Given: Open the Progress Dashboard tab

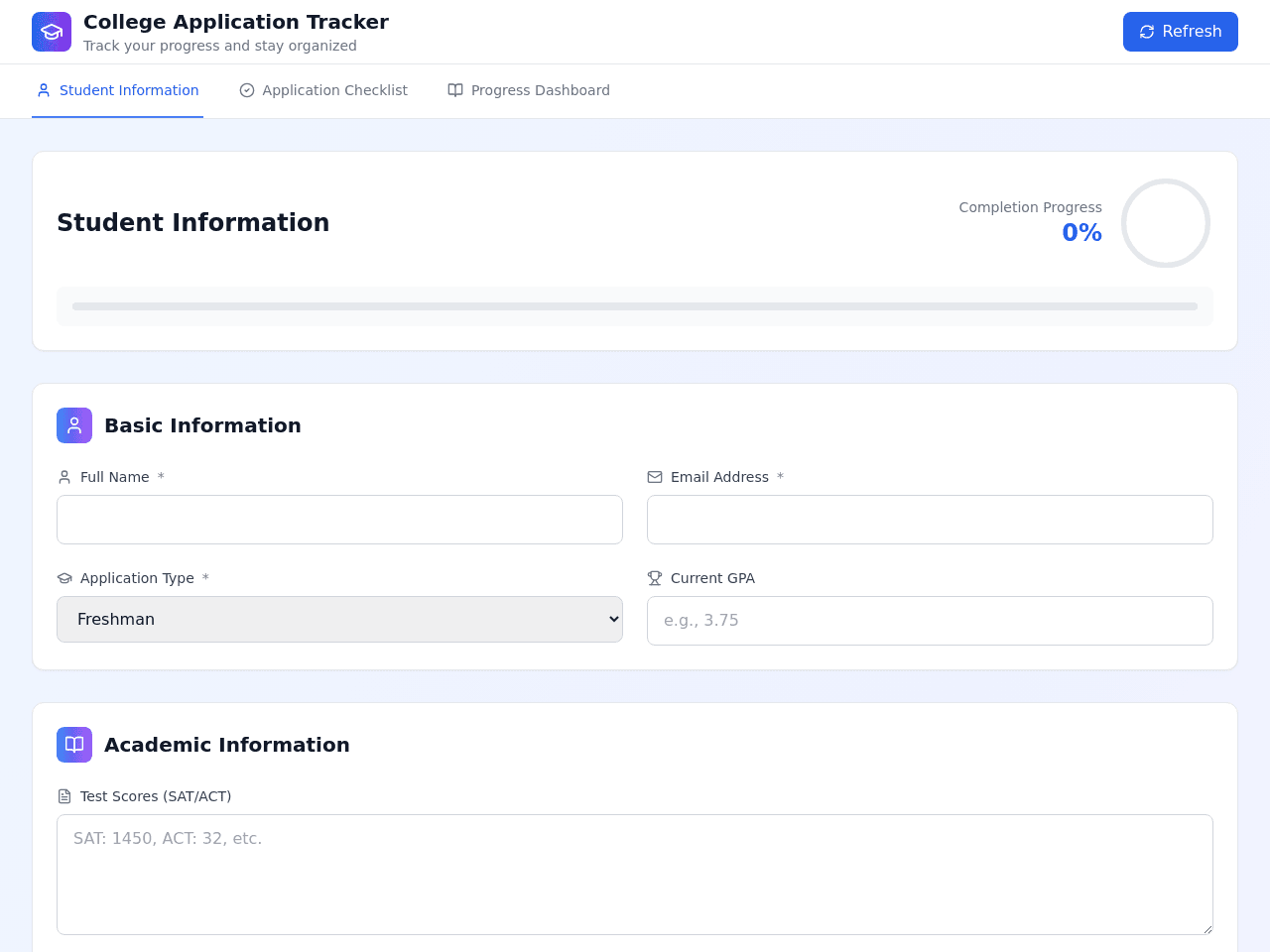Looking at the screenshot, I should 529,90.
